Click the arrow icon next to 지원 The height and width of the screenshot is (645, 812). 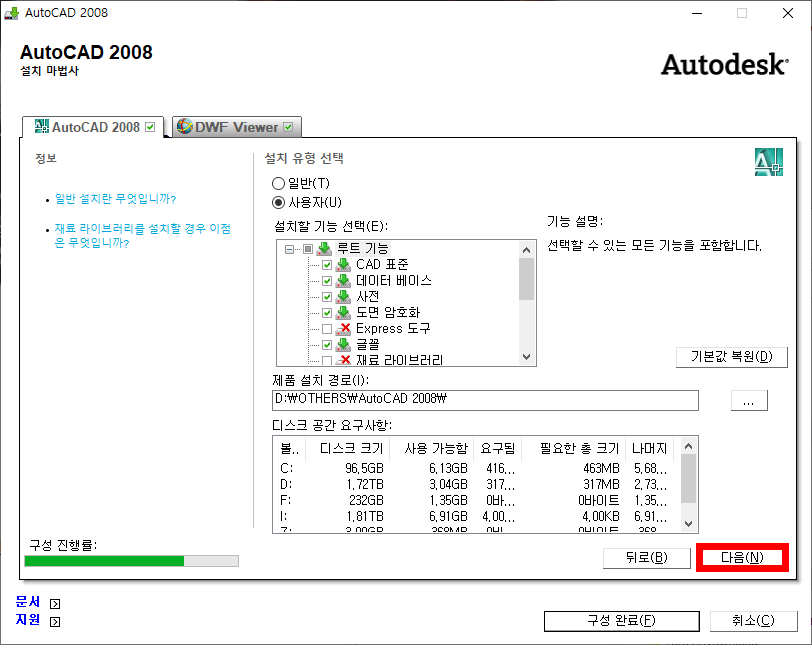pos(55,622)
